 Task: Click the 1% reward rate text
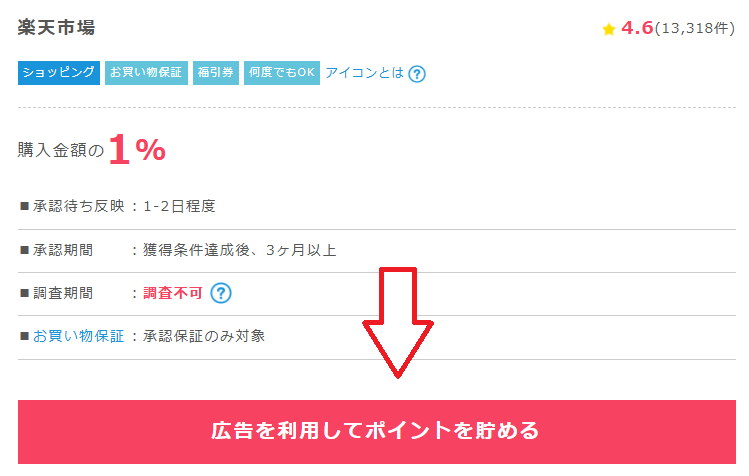point(137,150)
